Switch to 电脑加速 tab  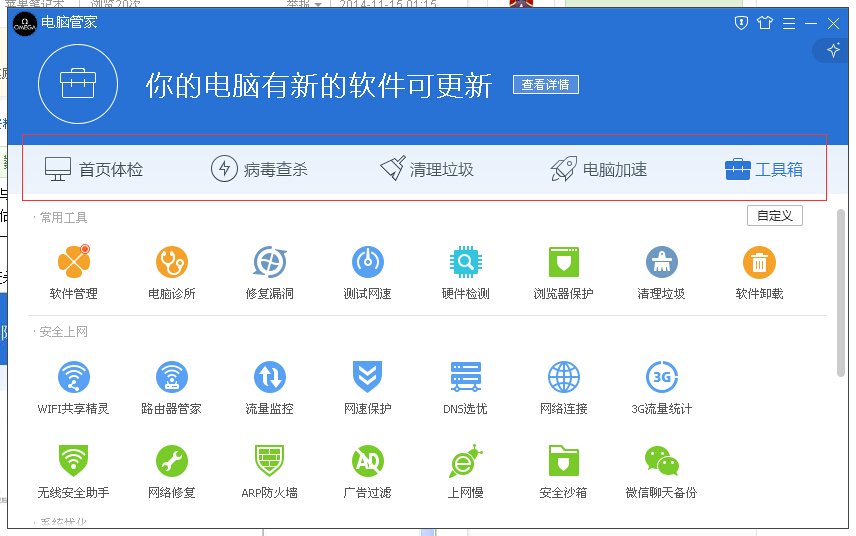(599, 169)
